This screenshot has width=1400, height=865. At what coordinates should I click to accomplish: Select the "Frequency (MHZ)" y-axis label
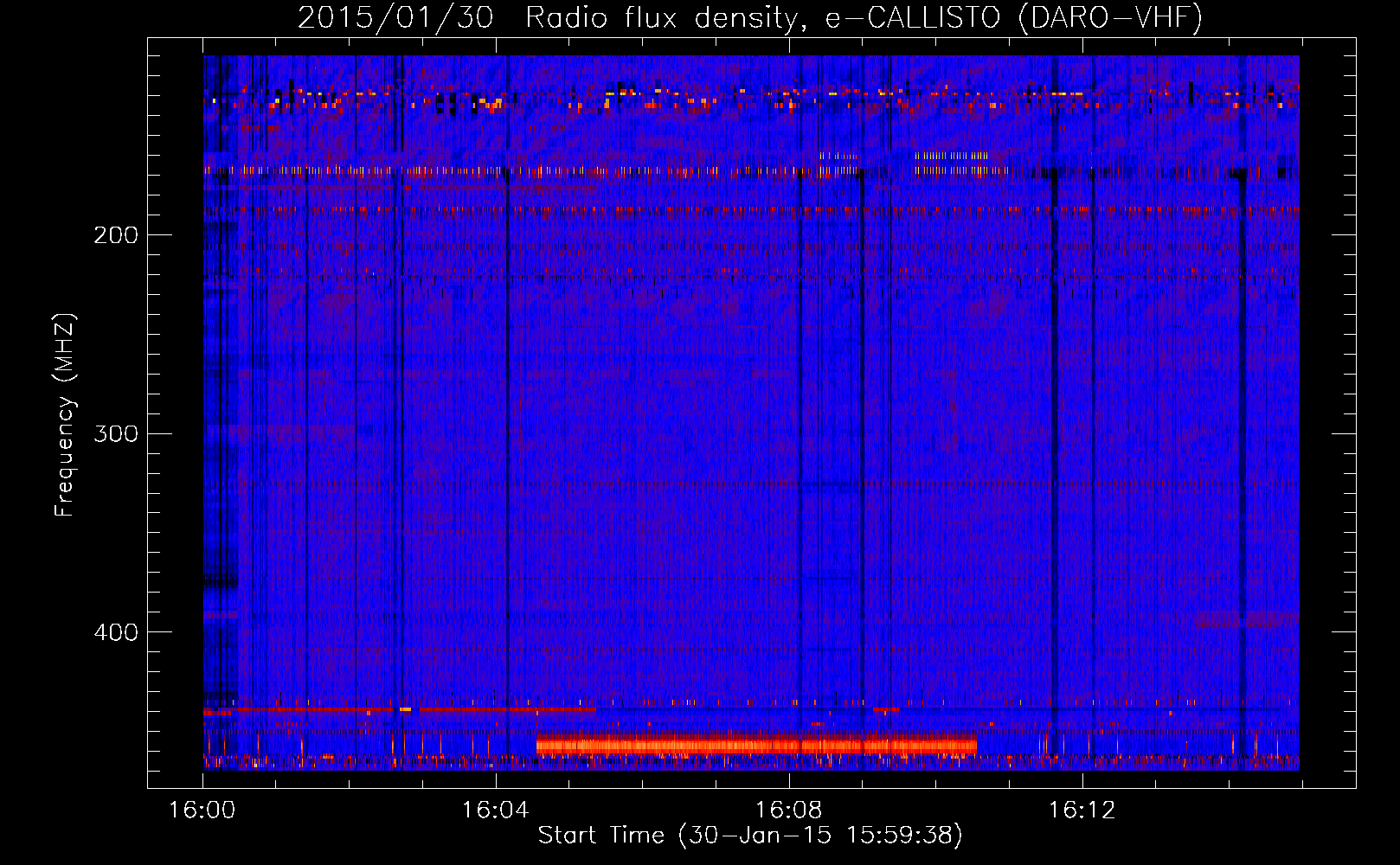point(65,415)
